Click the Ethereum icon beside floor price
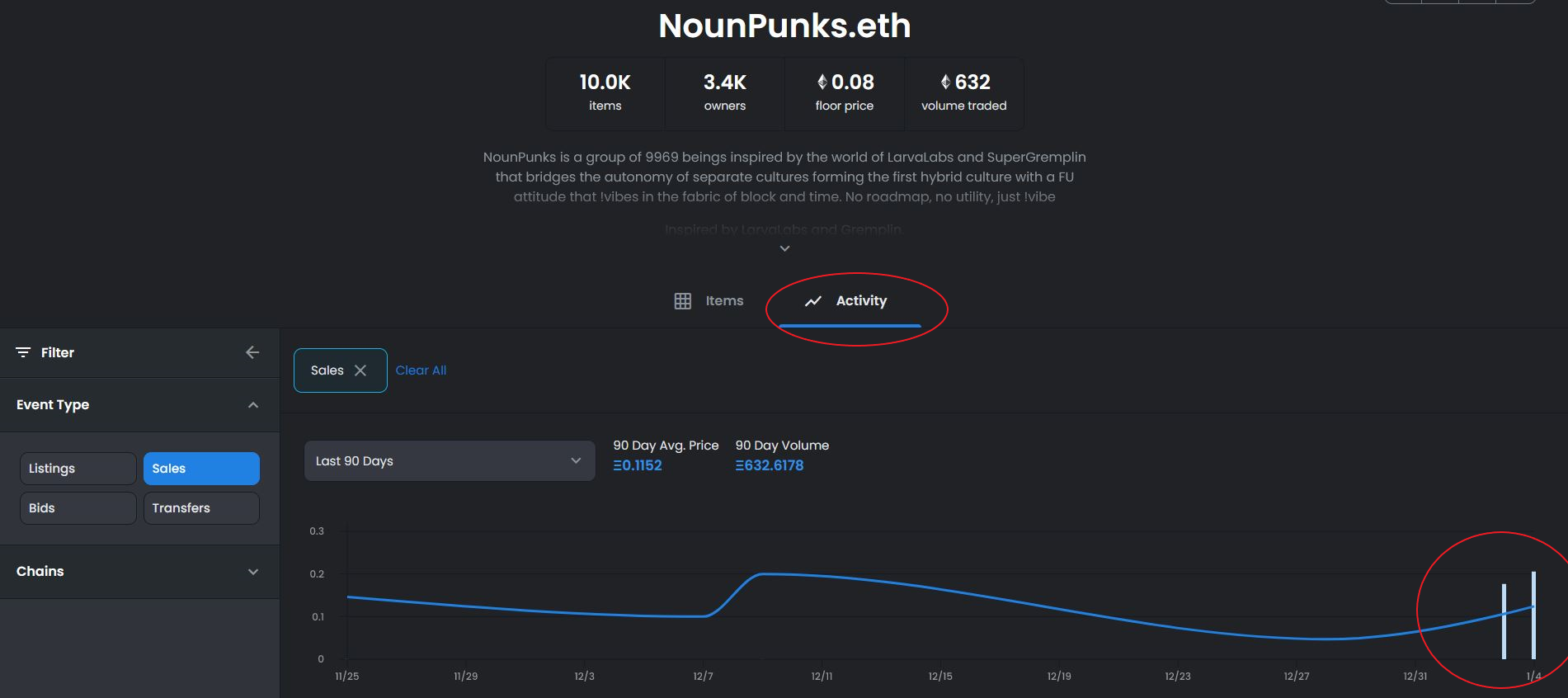 (822, 82)
